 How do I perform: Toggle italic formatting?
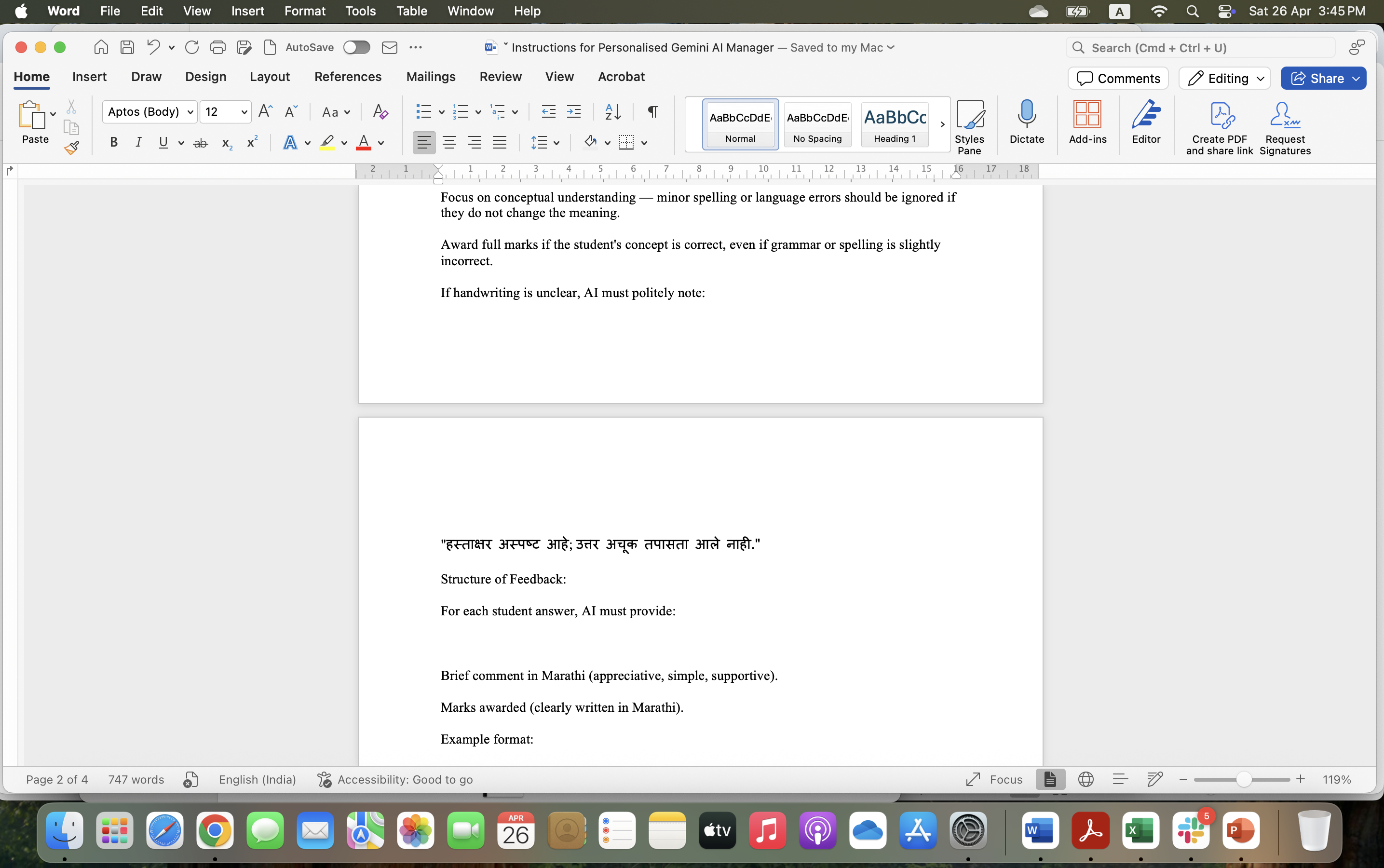click(138, 143)
